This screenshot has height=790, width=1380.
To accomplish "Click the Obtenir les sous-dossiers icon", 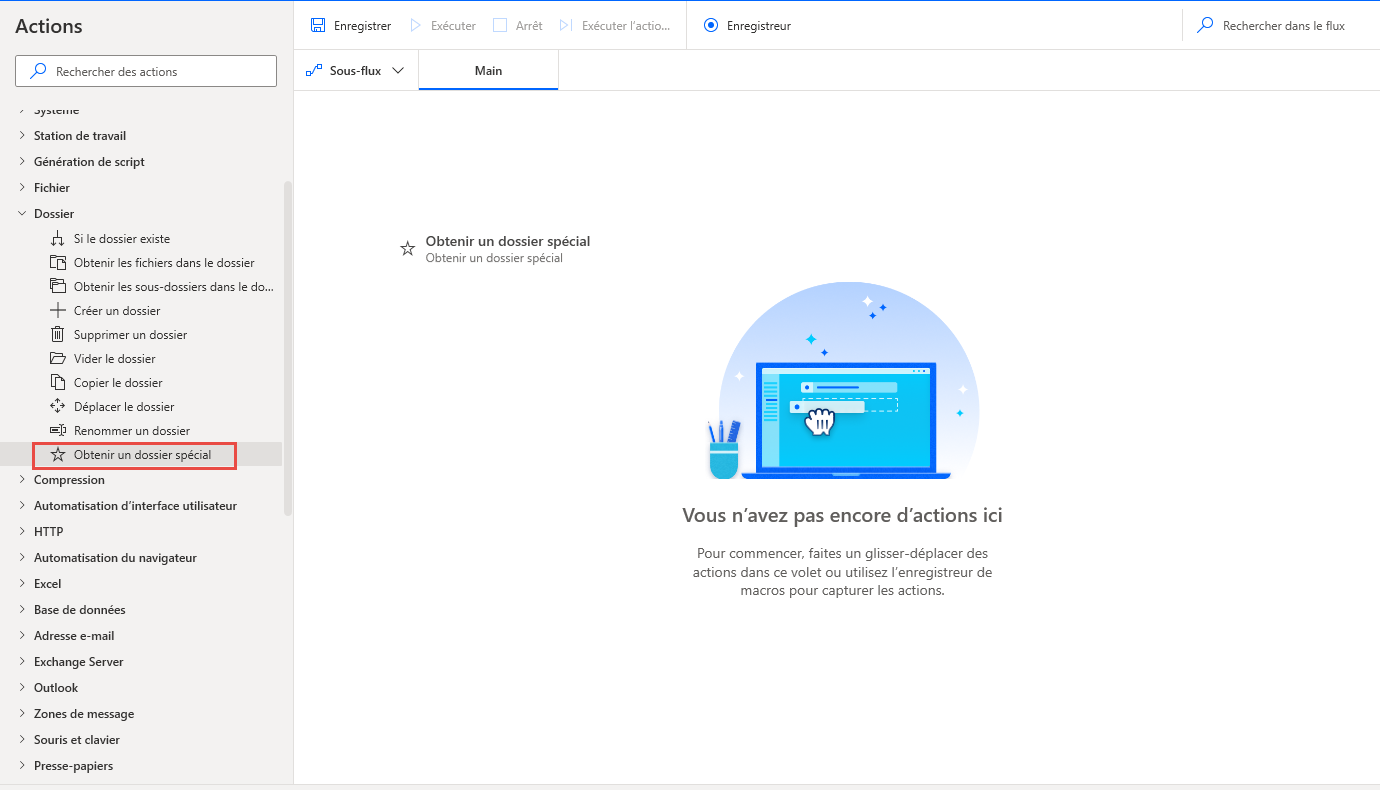I will click(57, 287).
